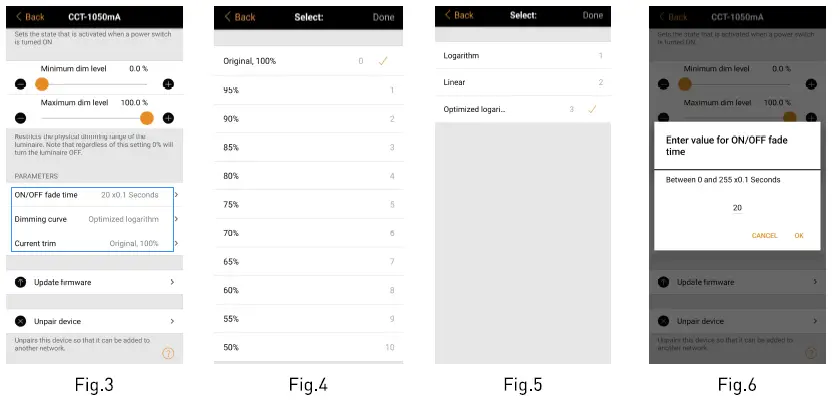This screenshot has height=402, width=840.
Task: Choose the Optimized logarithm option
Action: pyautogui.click(x=523, y=109)
